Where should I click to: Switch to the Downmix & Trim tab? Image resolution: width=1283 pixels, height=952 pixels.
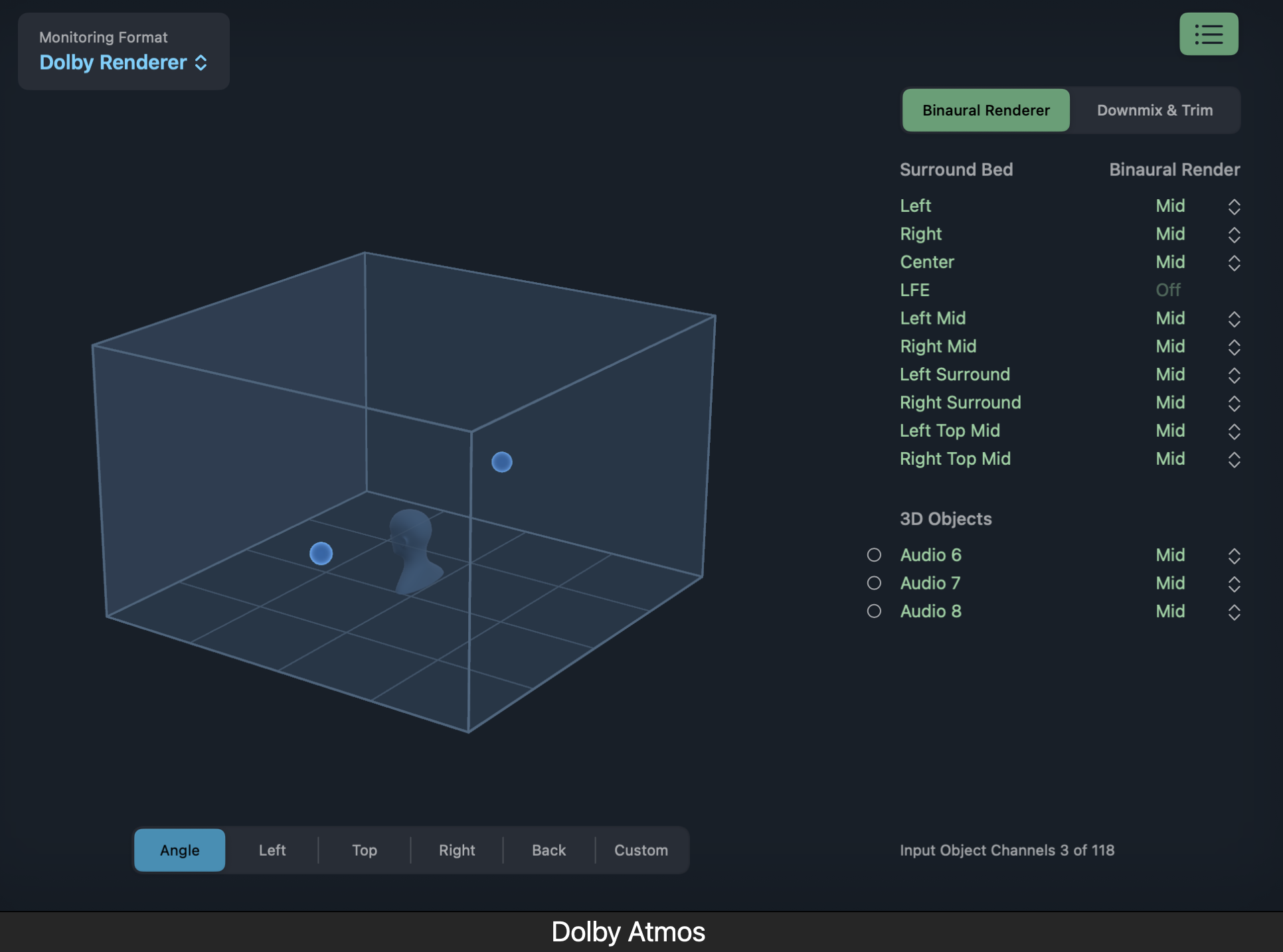tap(1154, 110)
